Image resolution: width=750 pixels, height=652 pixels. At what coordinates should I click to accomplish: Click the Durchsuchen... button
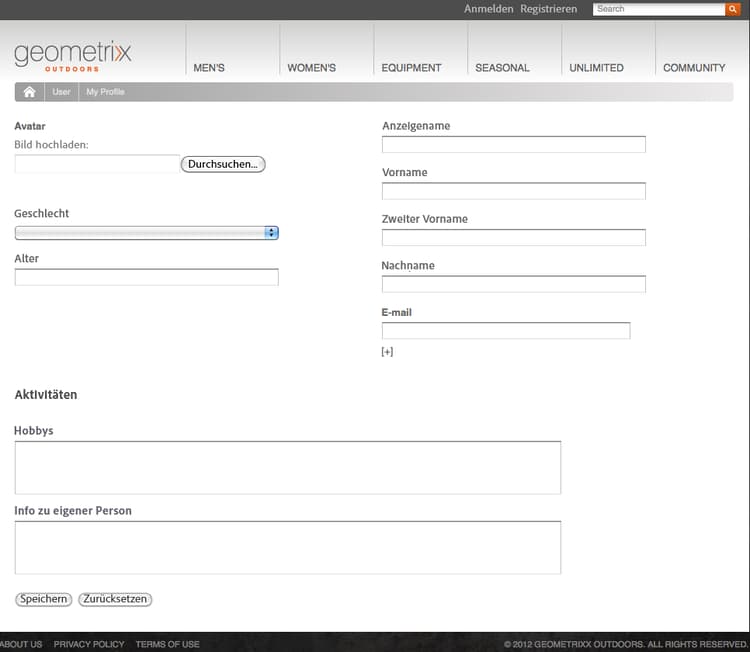point(223,164)
